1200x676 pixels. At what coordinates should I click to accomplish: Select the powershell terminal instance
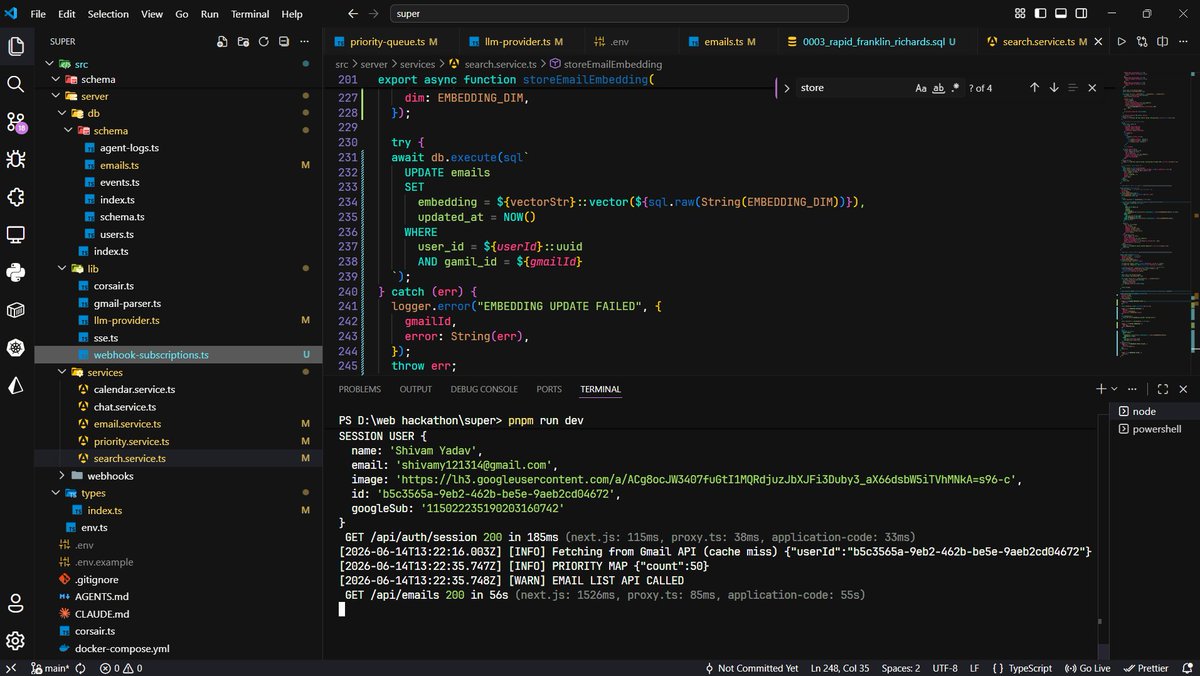1156,429
